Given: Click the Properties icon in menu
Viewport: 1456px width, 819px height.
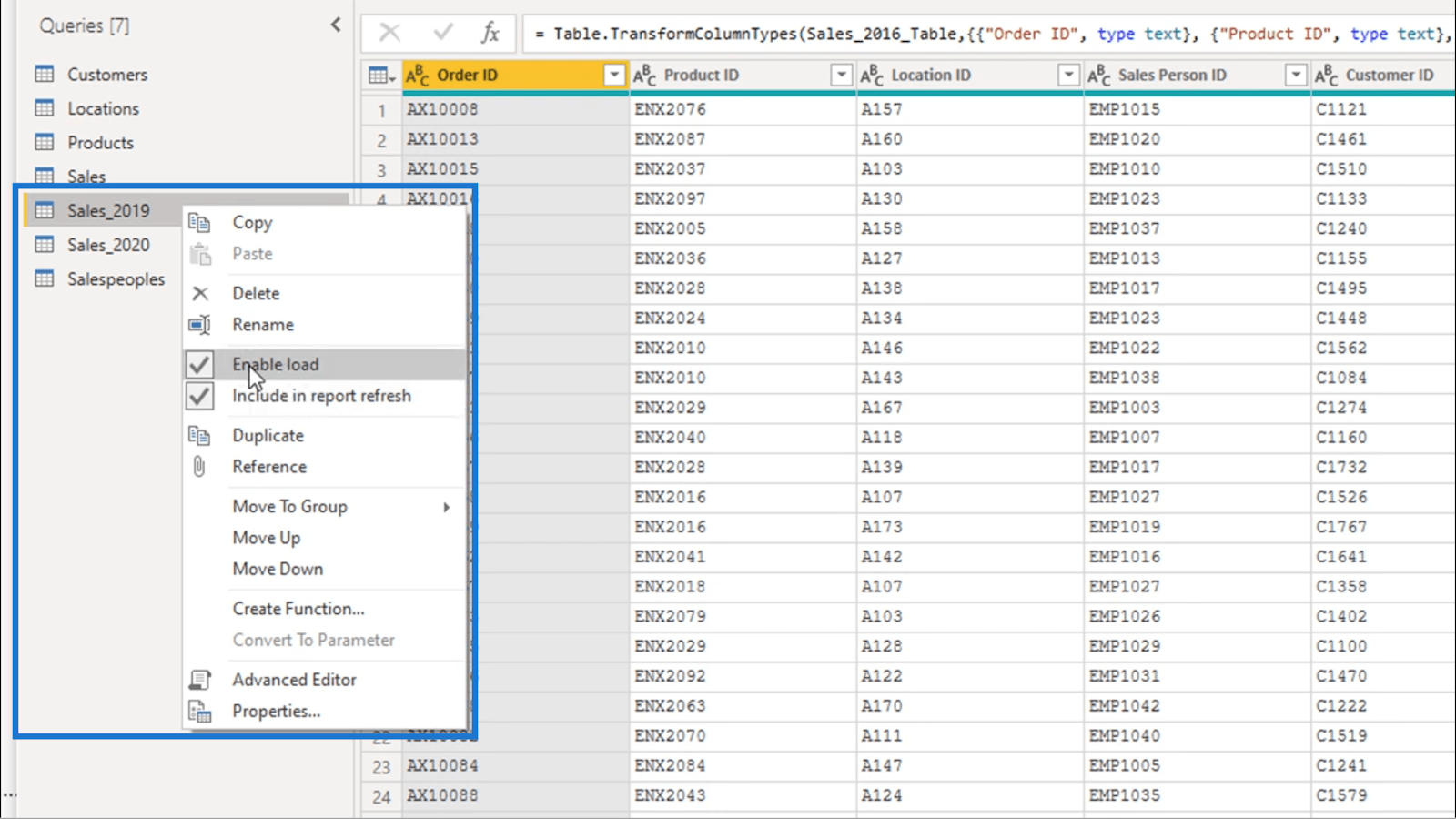Looking at the screenshot, I should click(199, 711).
